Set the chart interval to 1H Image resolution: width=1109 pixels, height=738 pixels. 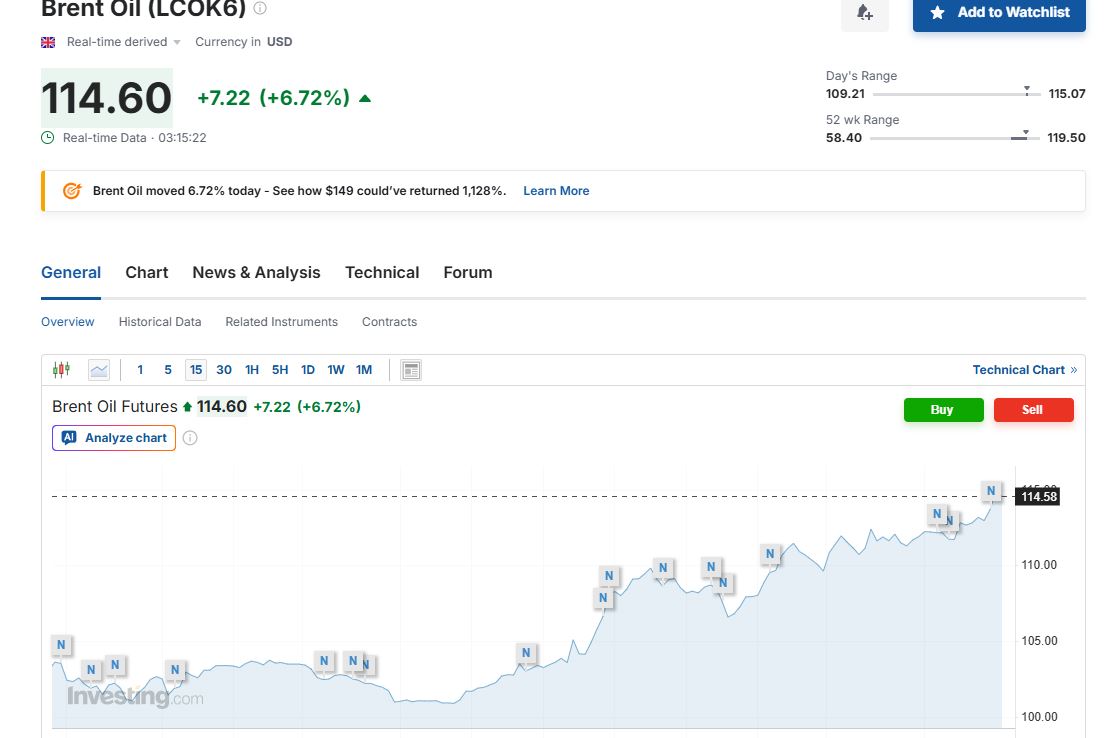[x=252, y=370]
